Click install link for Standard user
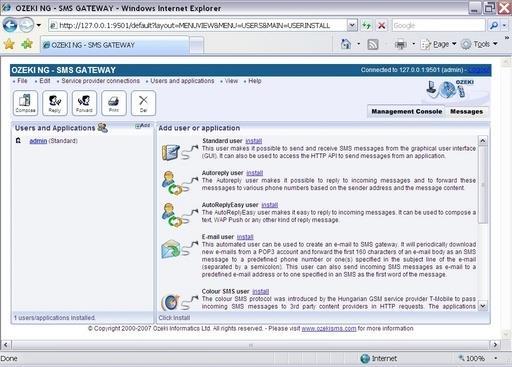 [254, 141]
